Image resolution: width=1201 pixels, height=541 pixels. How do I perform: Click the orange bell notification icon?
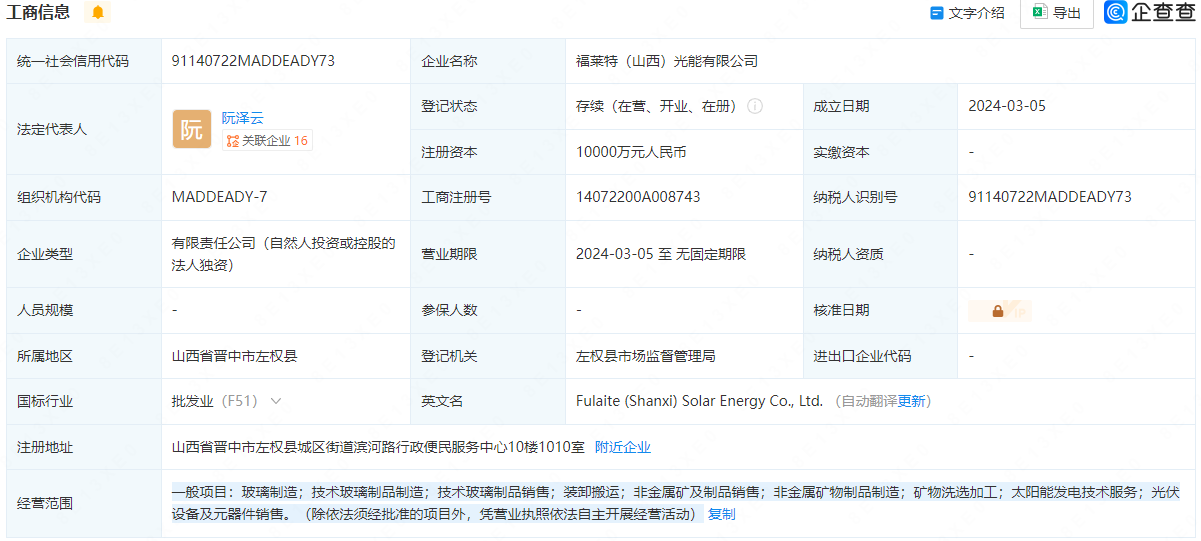pos(97,13)
